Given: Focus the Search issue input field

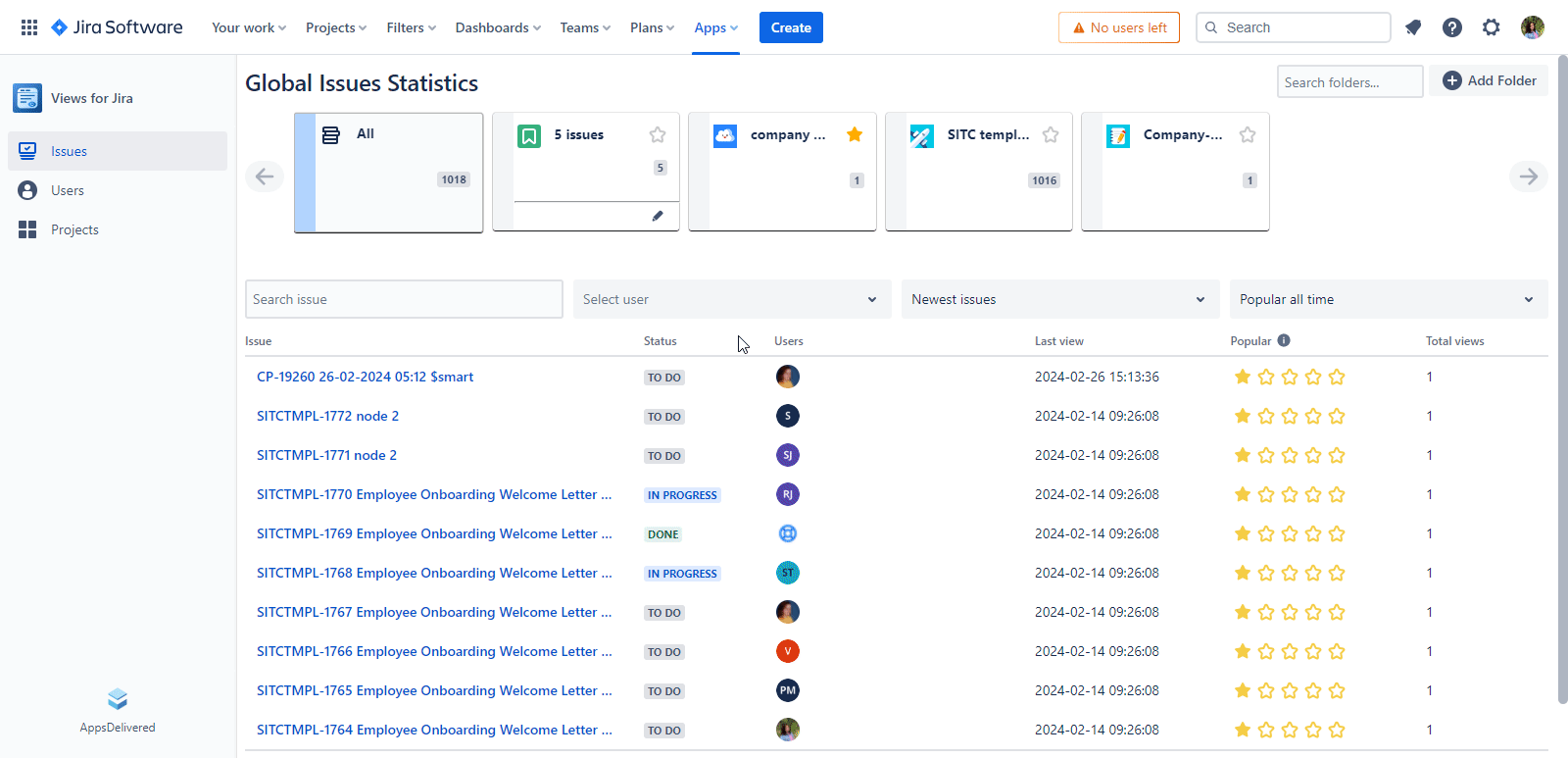Looking at the screenshot, I should [404, 299].
